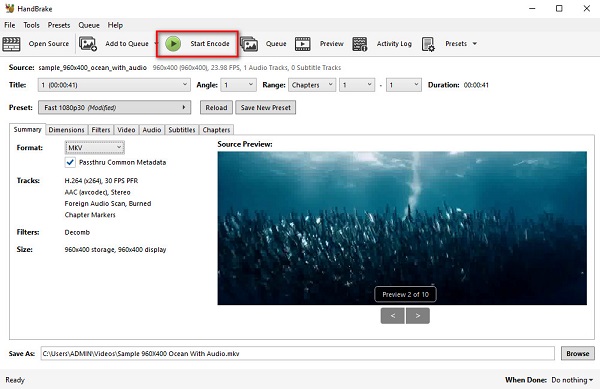Viewport: 600px width, 389px height.
Task: Show previous preview image
Action: click(x=393, y=316)
